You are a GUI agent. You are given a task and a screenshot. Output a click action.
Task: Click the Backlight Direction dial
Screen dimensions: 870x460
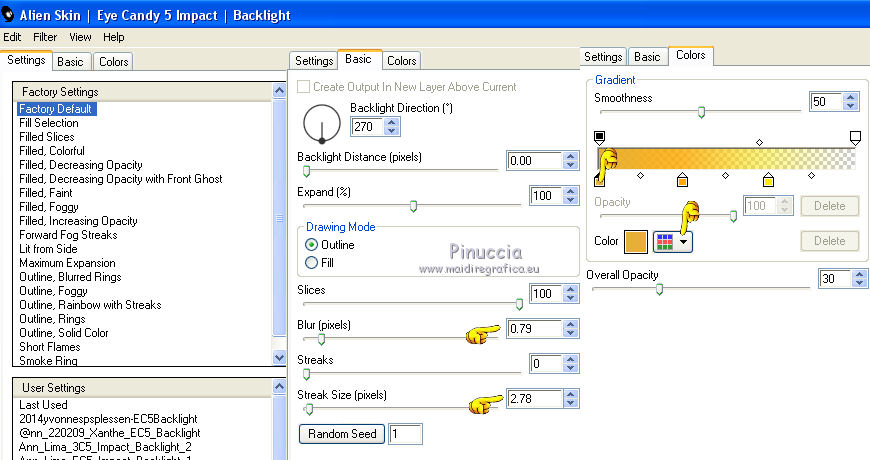[x=322, y=123]
